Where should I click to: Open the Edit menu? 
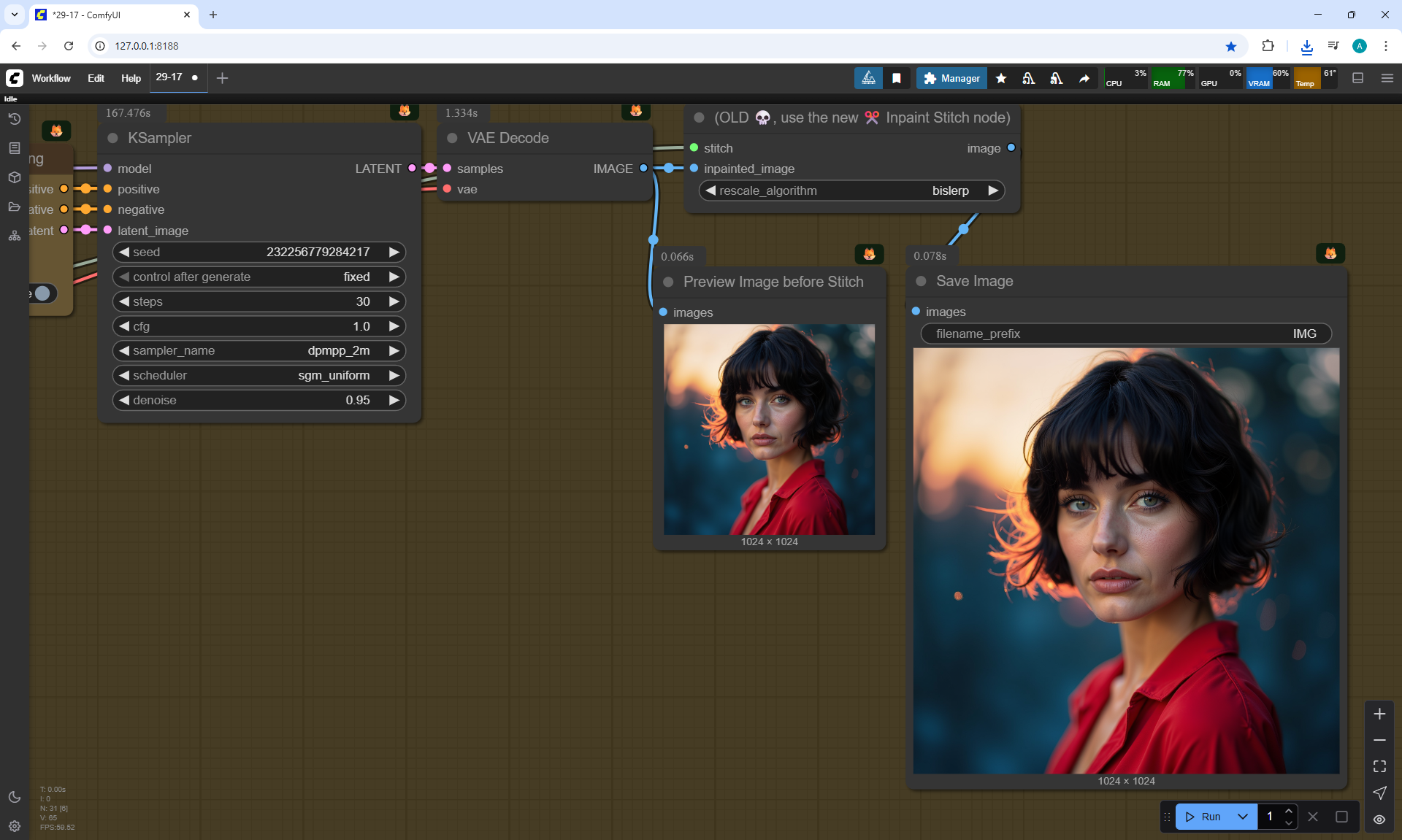click(96, 78)
